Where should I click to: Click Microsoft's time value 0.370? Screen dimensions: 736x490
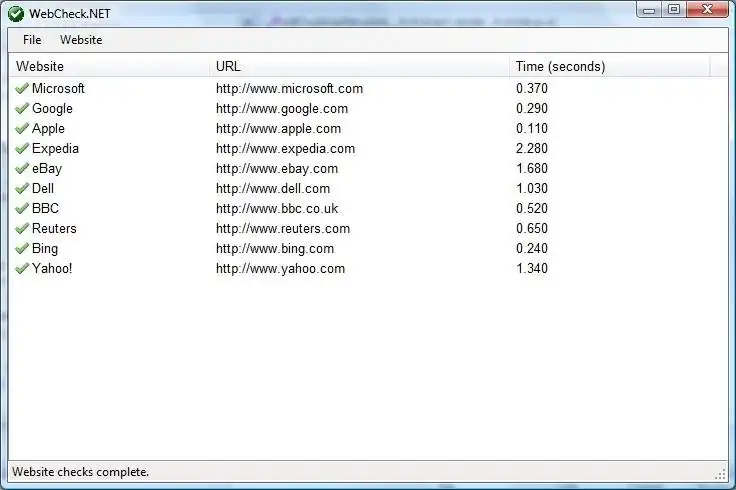(x=532, y=88)
